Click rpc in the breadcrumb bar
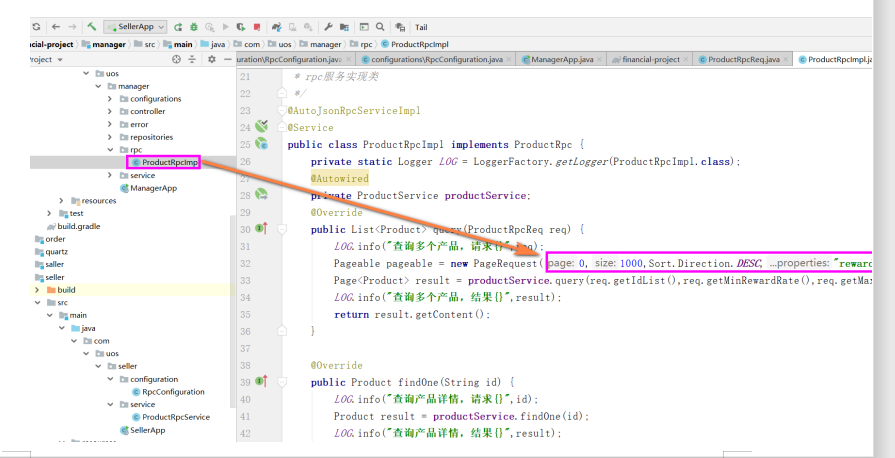 tap(362, 44)
